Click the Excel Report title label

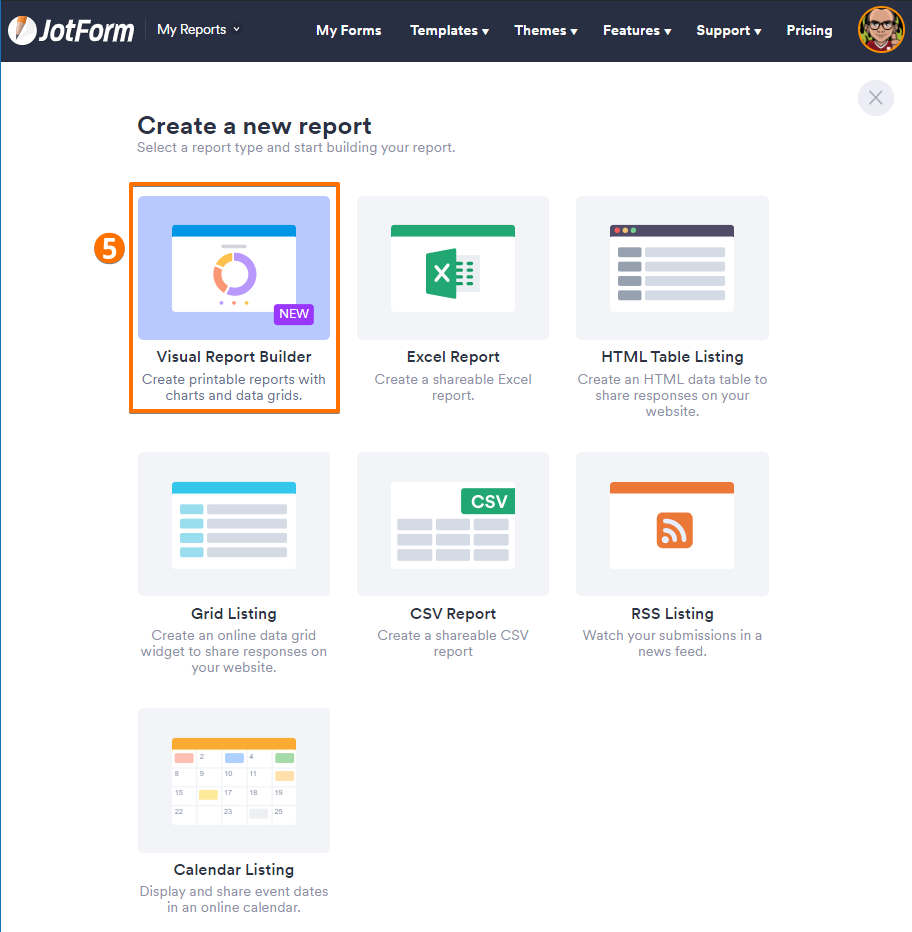[453, 357]
